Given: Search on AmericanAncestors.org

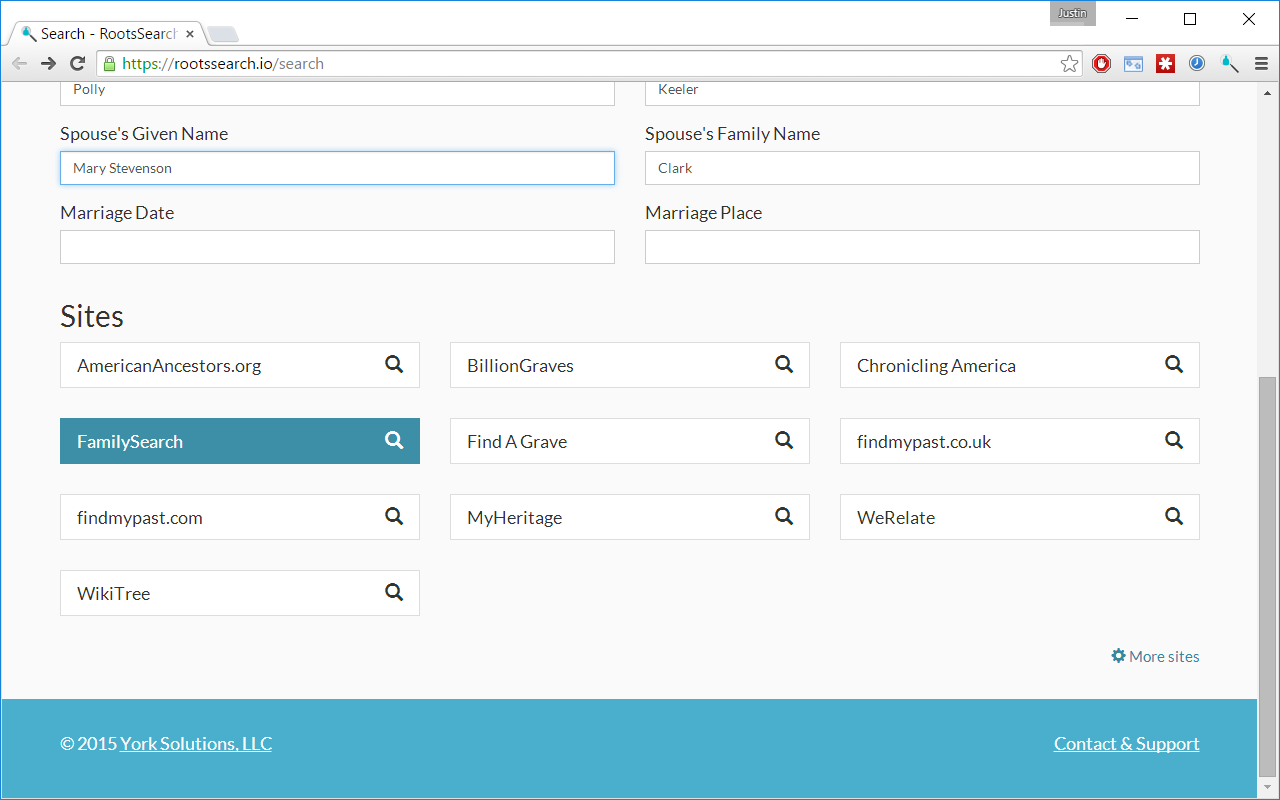Looking at the screenshot, I should pyautogui.click(x=240, y=365).
